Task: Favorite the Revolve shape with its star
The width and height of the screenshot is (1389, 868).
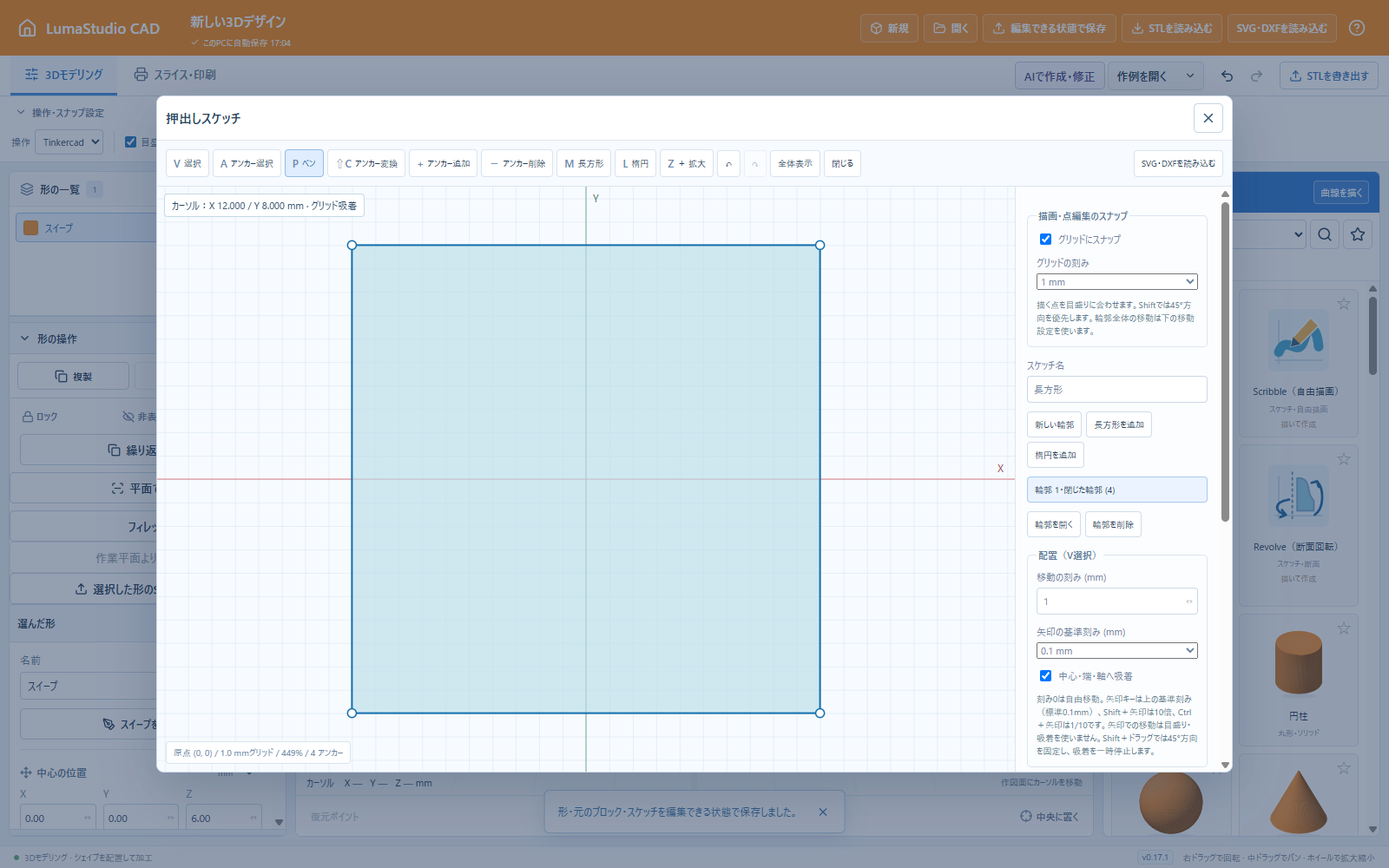Action: (1344, 459)
